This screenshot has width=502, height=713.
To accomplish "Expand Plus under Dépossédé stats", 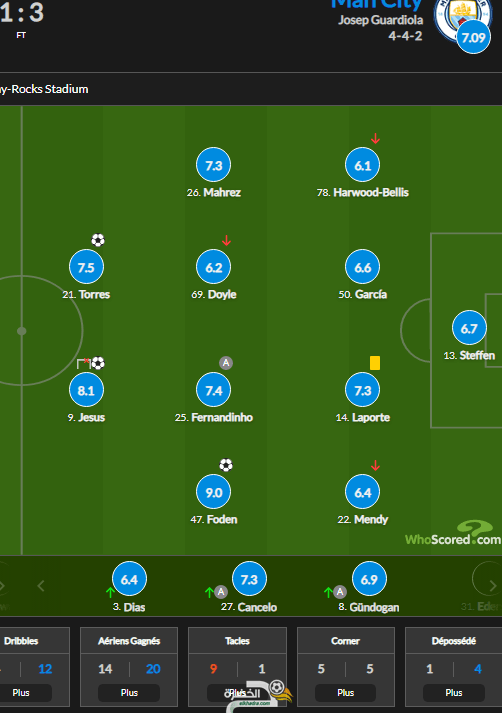I will point(454,693).
